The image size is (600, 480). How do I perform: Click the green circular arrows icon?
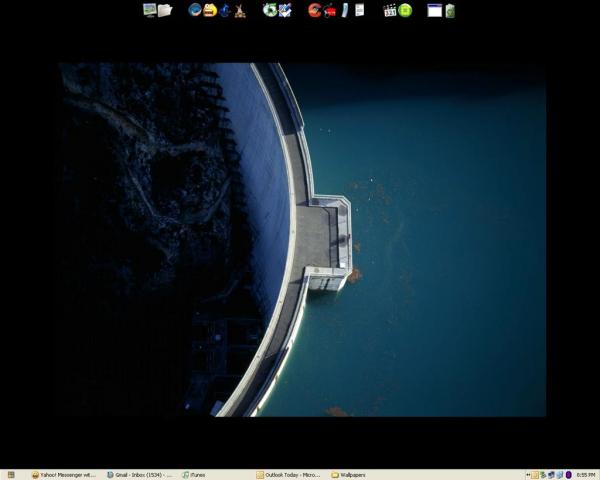pos(270,10)
